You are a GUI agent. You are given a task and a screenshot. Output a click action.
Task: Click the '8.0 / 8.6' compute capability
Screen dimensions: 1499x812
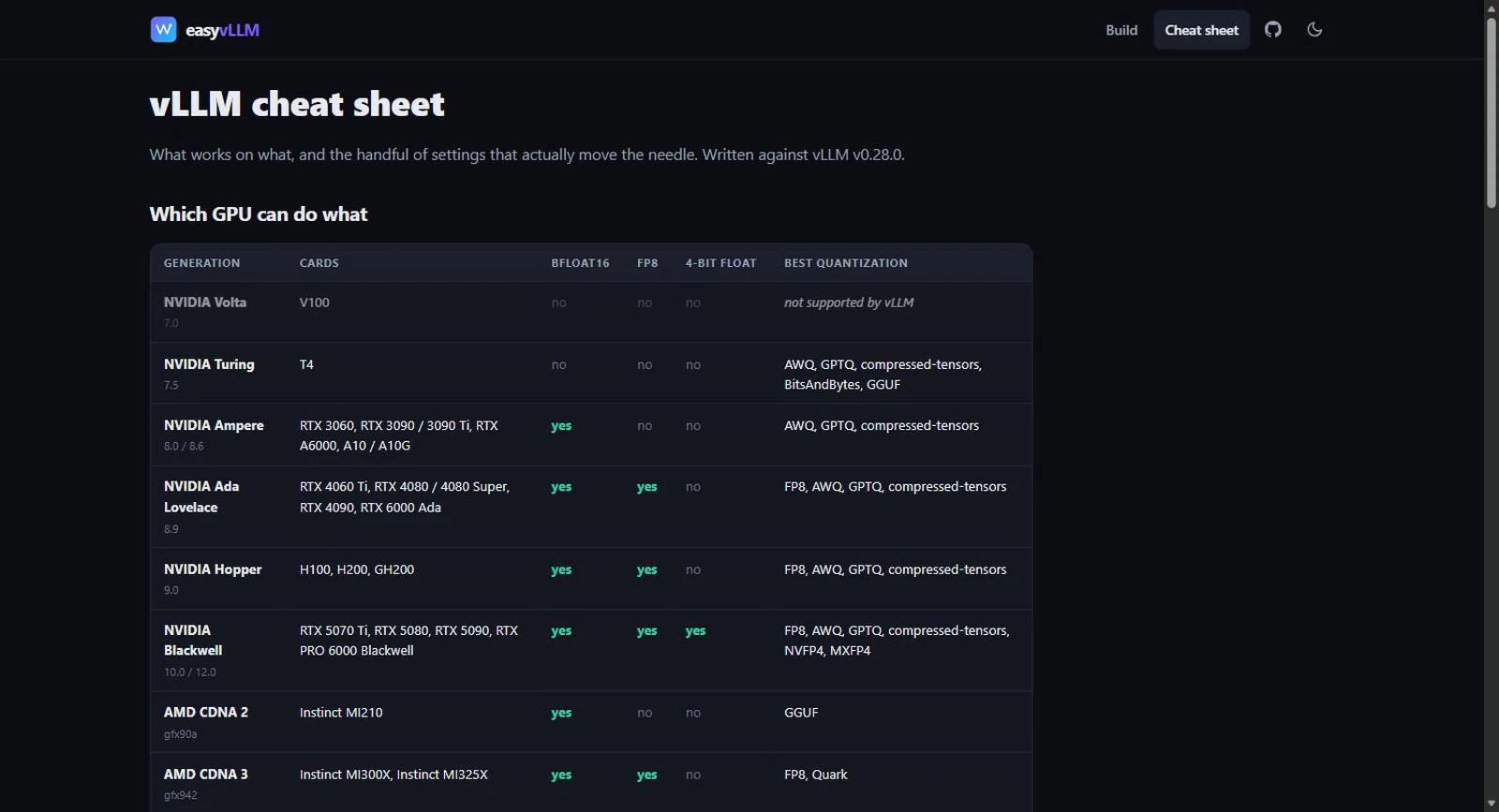click(184, 447)
